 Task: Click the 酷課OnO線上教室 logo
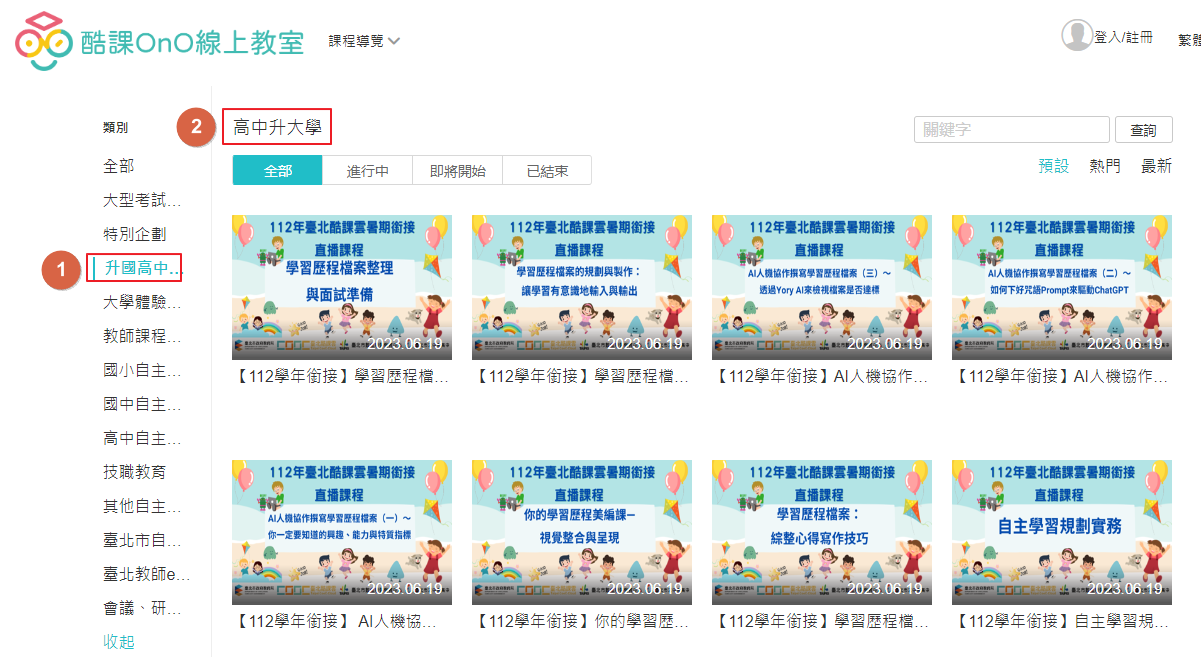coord(160,42)
